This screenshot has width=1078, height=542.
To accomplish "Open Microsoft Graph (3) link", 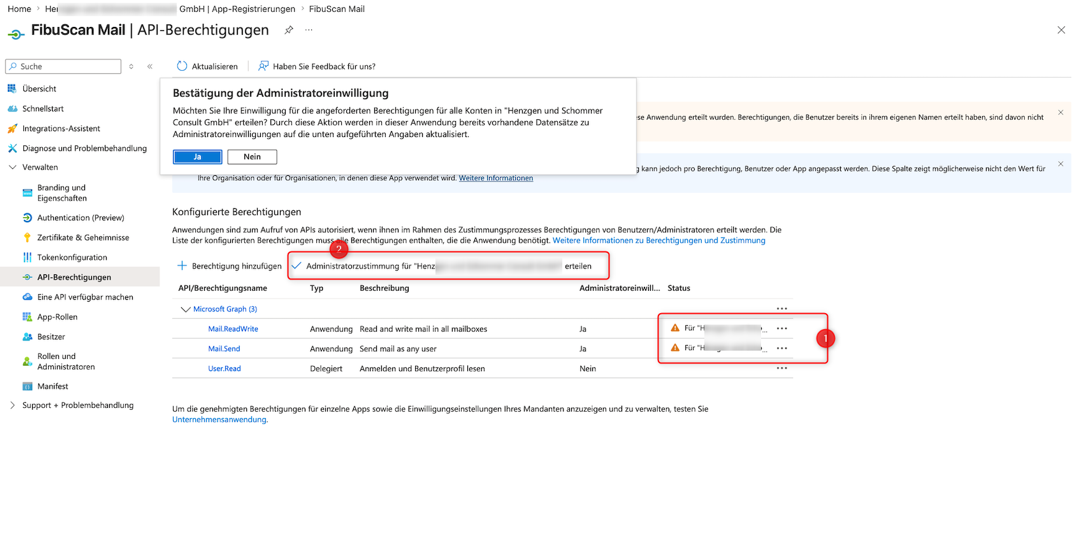I will [225, 310].
